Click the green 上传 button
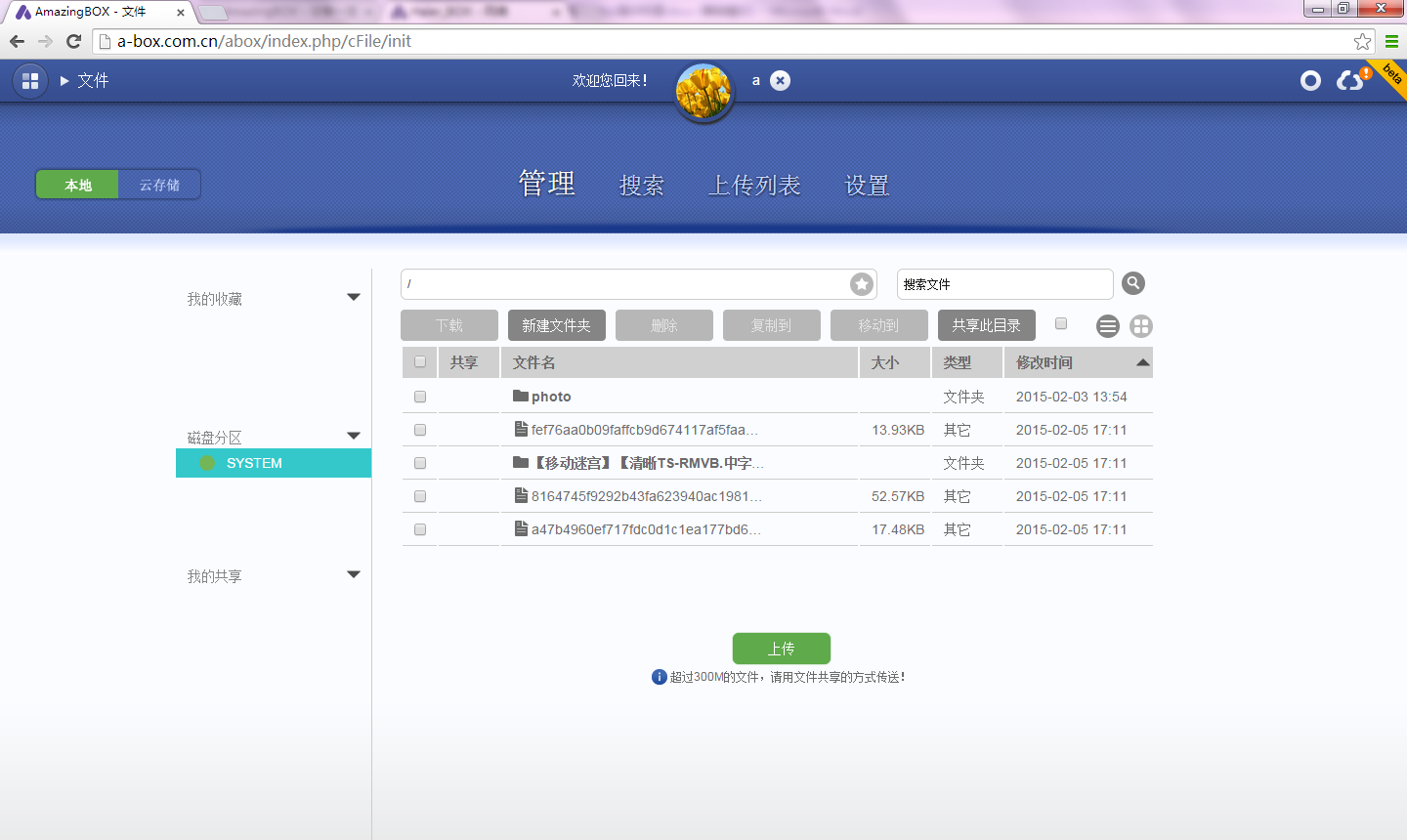 781,649
